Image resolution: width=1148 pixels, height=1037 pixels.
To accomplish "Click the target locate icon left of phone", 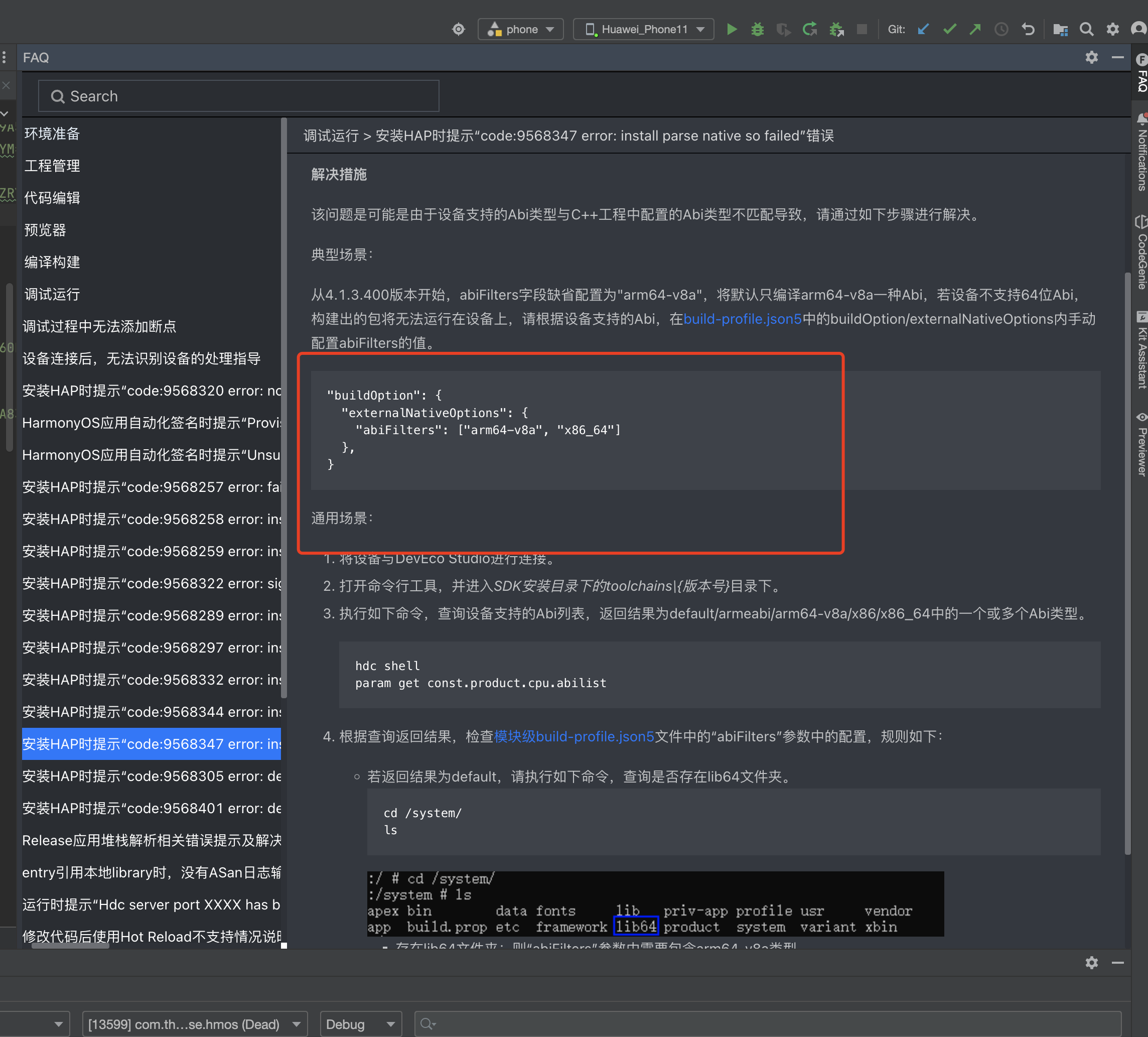I will (x=459, y=29).
